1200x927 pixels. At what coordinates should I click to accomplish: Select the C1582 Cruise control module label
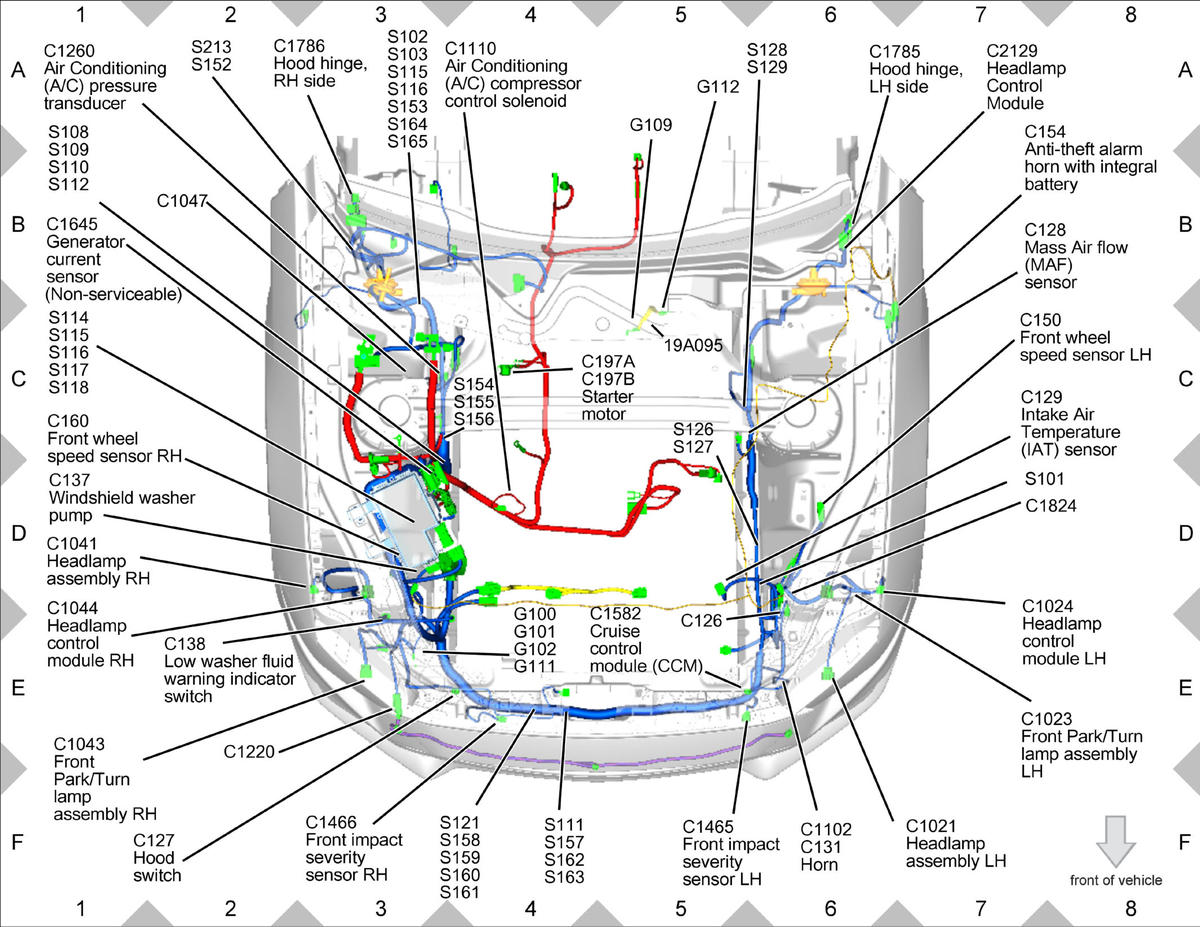(647, 639)
